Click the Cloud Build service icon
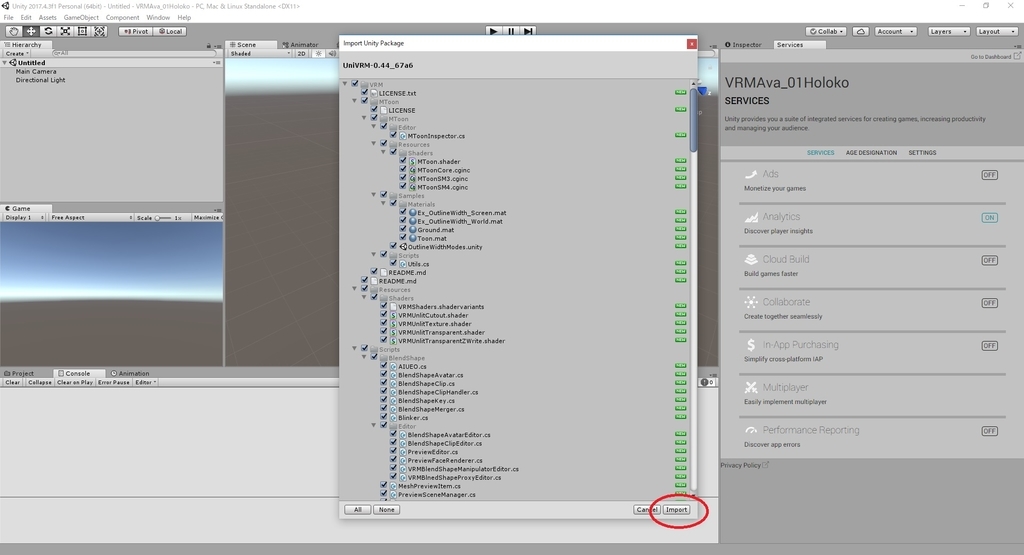The width and height of the screenshot is (1024, 555). [751, 259]
